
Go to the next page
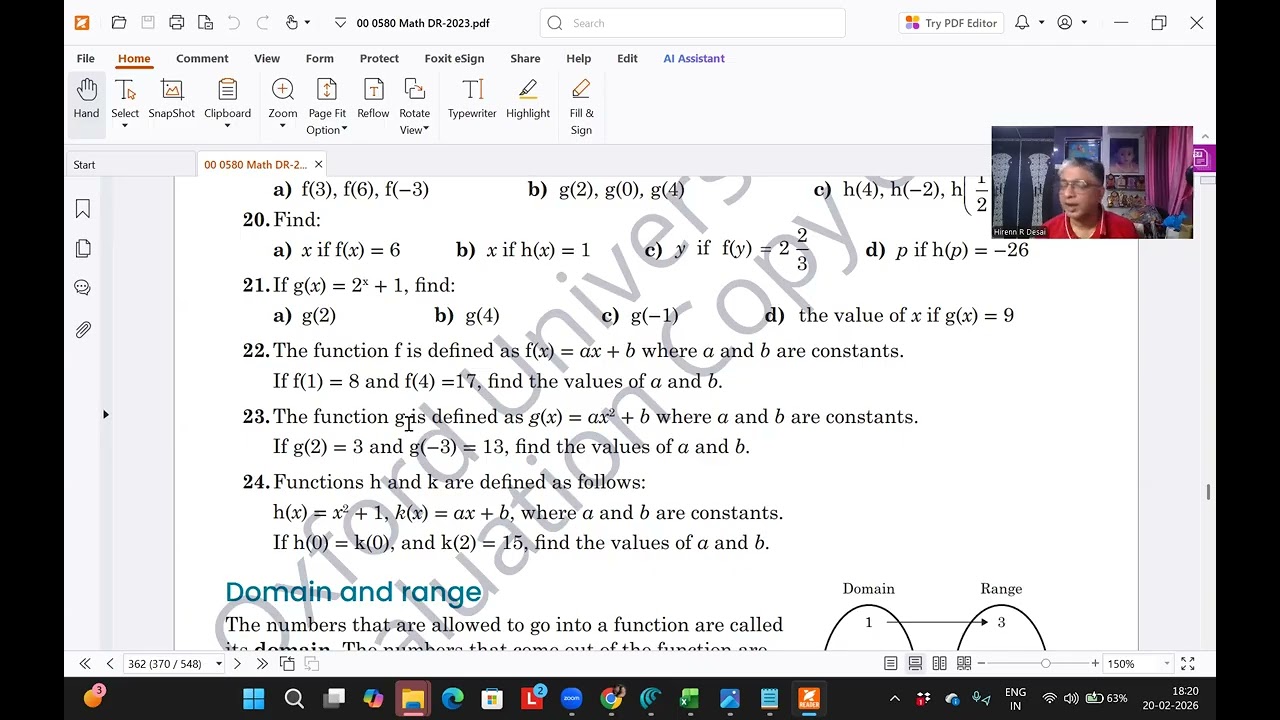[x=237, y=664]
